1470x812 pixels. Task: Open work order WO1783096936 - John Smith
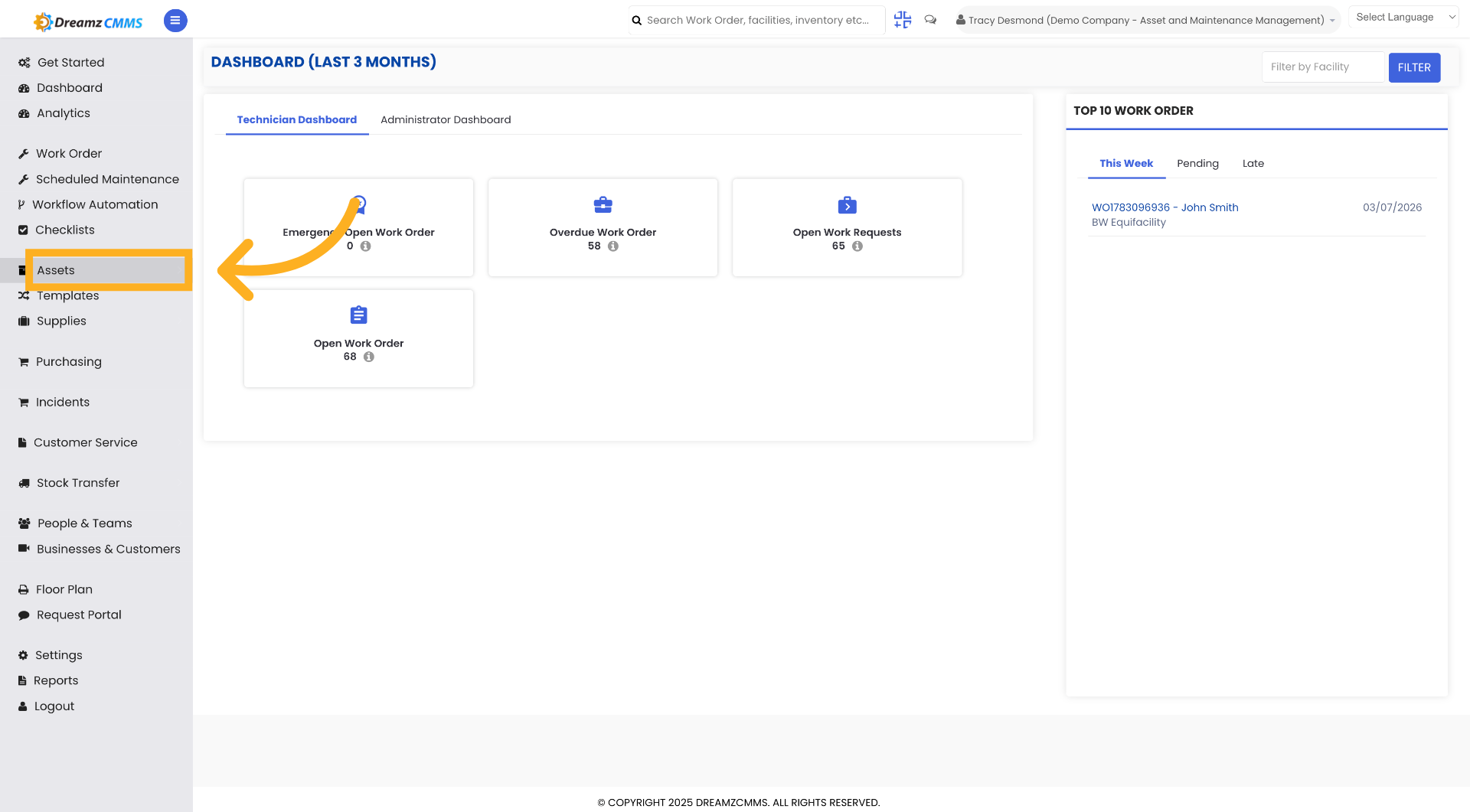[1165, 207]
